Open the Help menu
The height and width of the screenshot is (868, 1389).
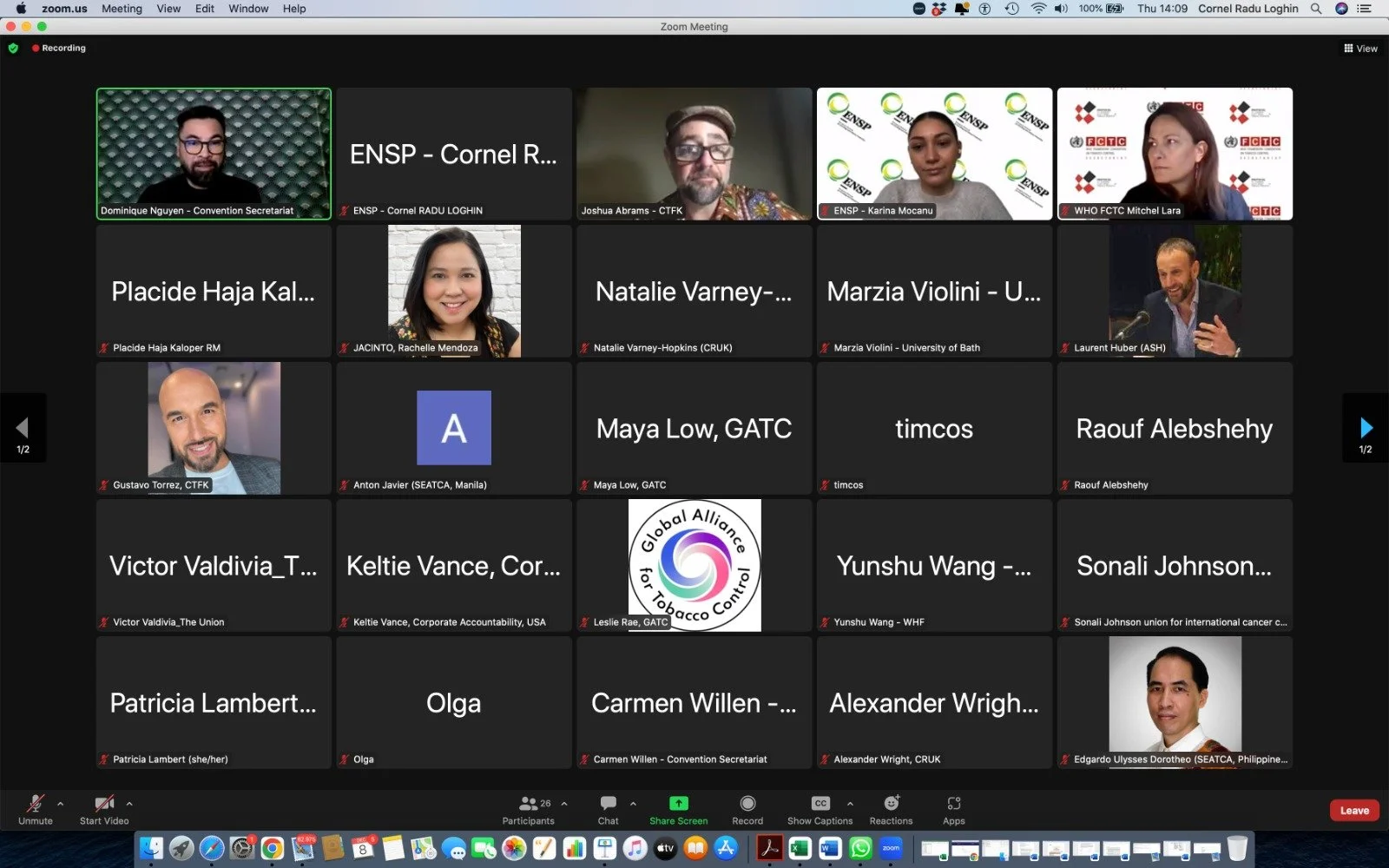(294, 9)
